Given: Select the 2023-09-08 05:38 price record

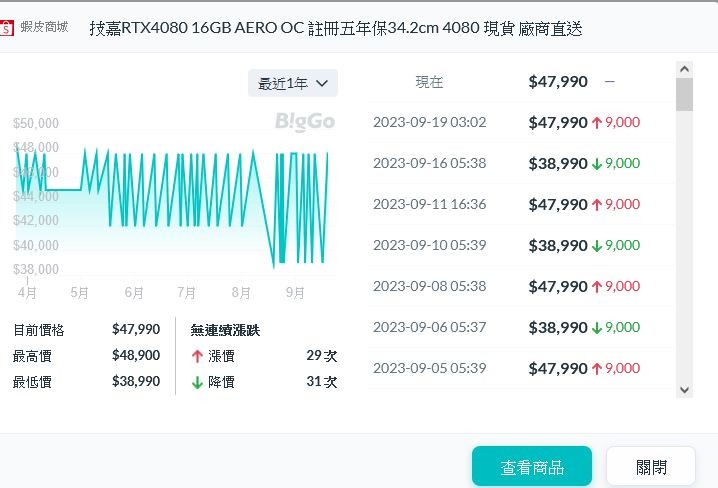Looking at the screenshot, I should [522, 286].
